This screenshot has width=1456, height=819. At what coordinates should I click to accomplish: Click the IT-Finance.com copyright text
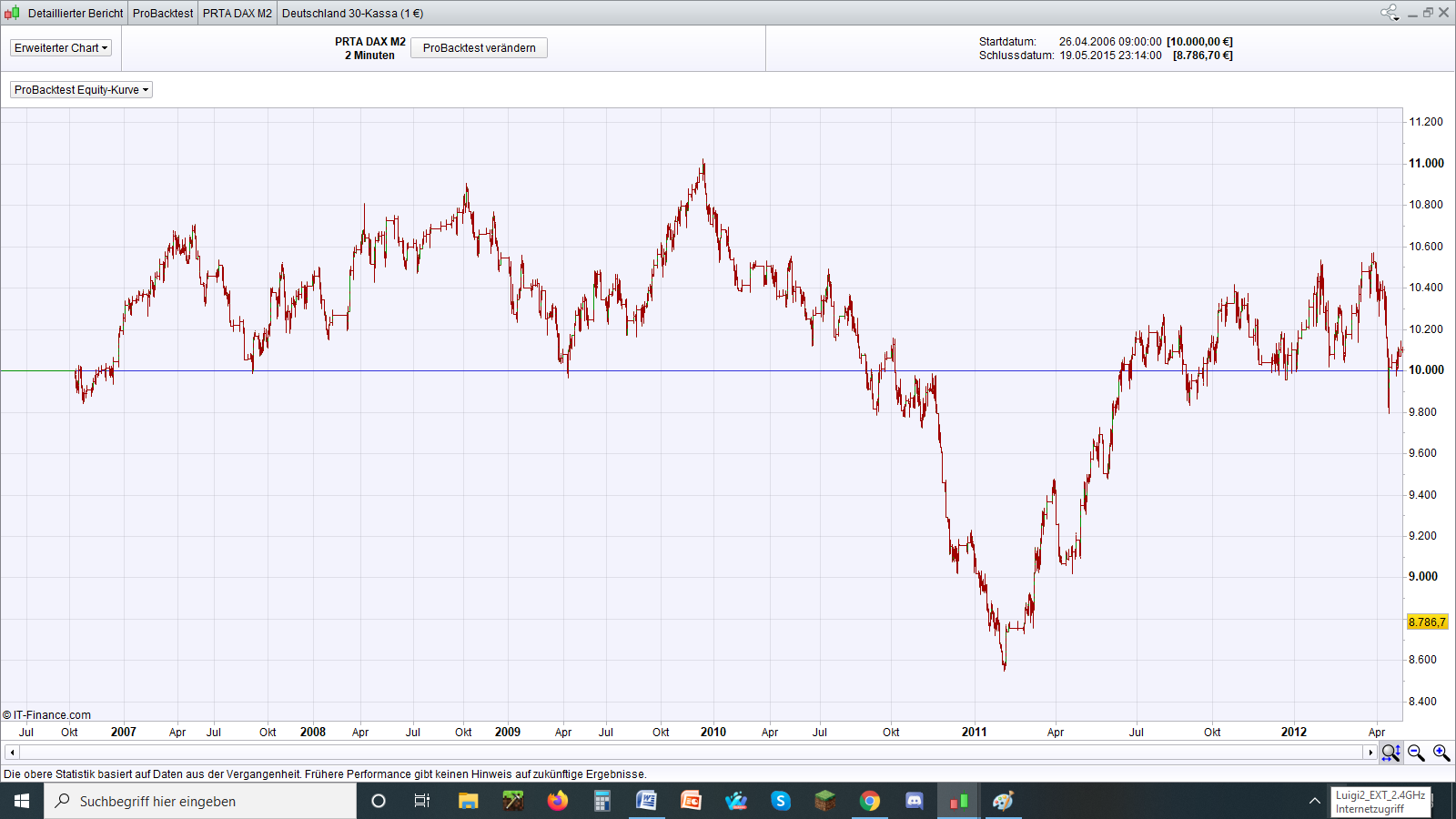point(46,715)
